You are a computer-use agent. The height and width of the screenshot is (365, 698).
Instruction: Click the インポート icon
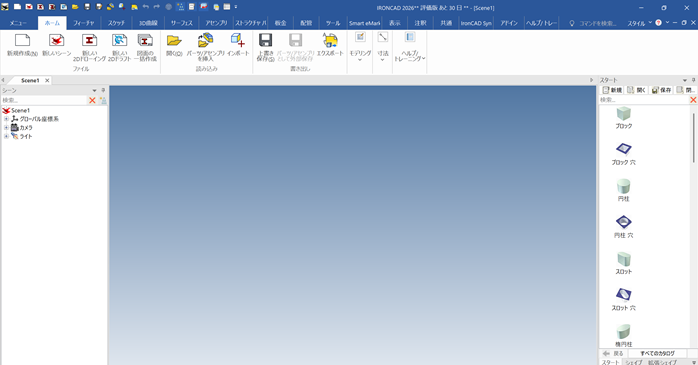pyautogui.click(x=238, y=41)
